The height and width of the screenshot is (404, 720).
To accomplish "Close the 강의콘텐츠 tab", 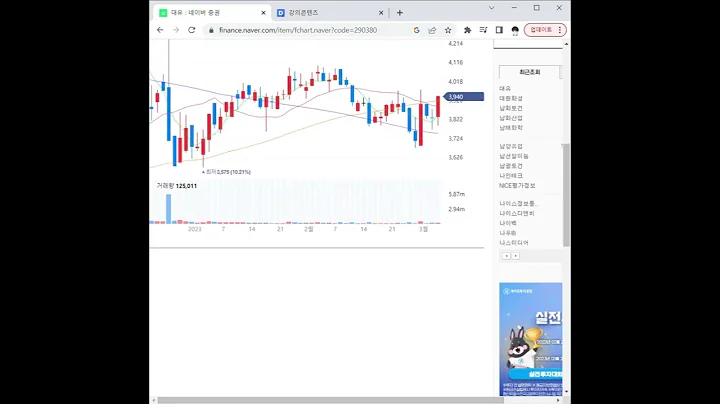I will pyautogui.click(x=381, y=13).
